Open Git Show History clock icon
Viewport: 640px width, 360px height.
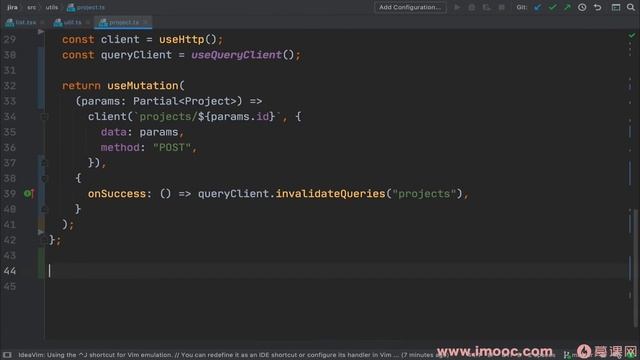coord(582,7)
